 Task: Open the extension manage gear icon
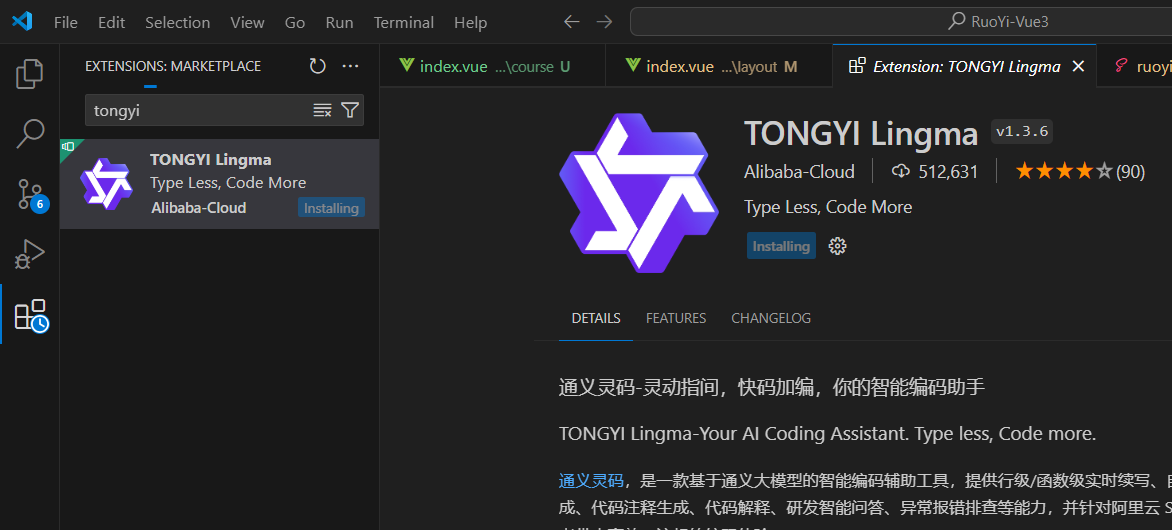click(838, 246)
